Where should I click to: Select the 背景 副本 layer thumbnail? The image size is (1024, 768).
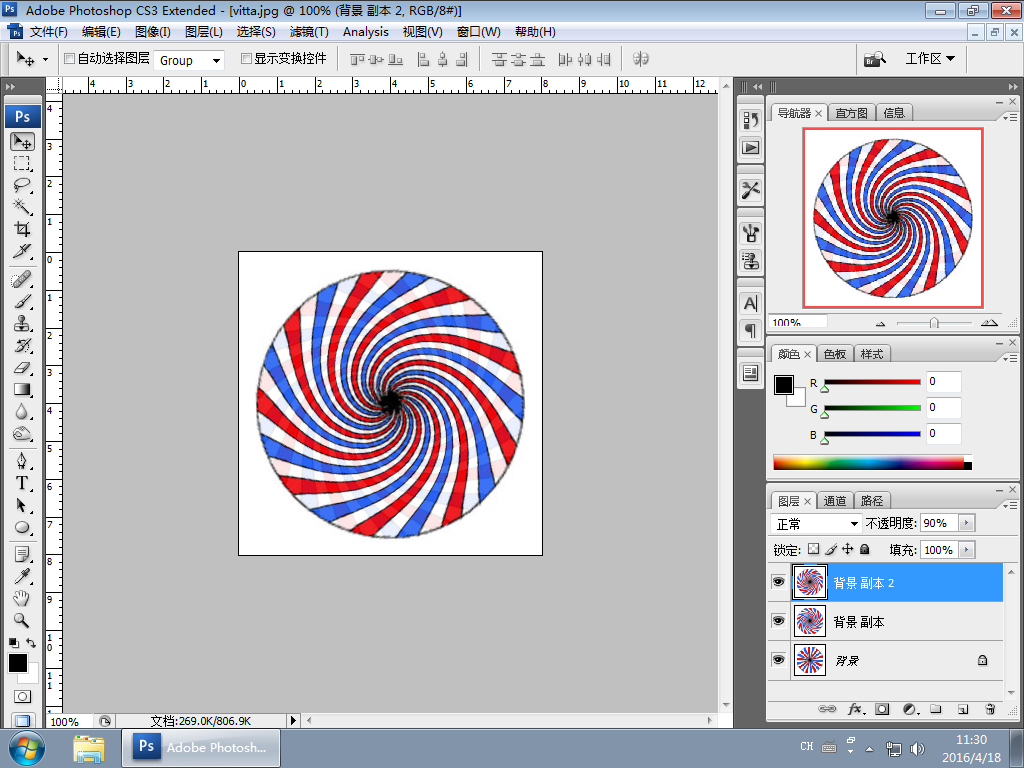pyautogui.click(x=809, y=621)
